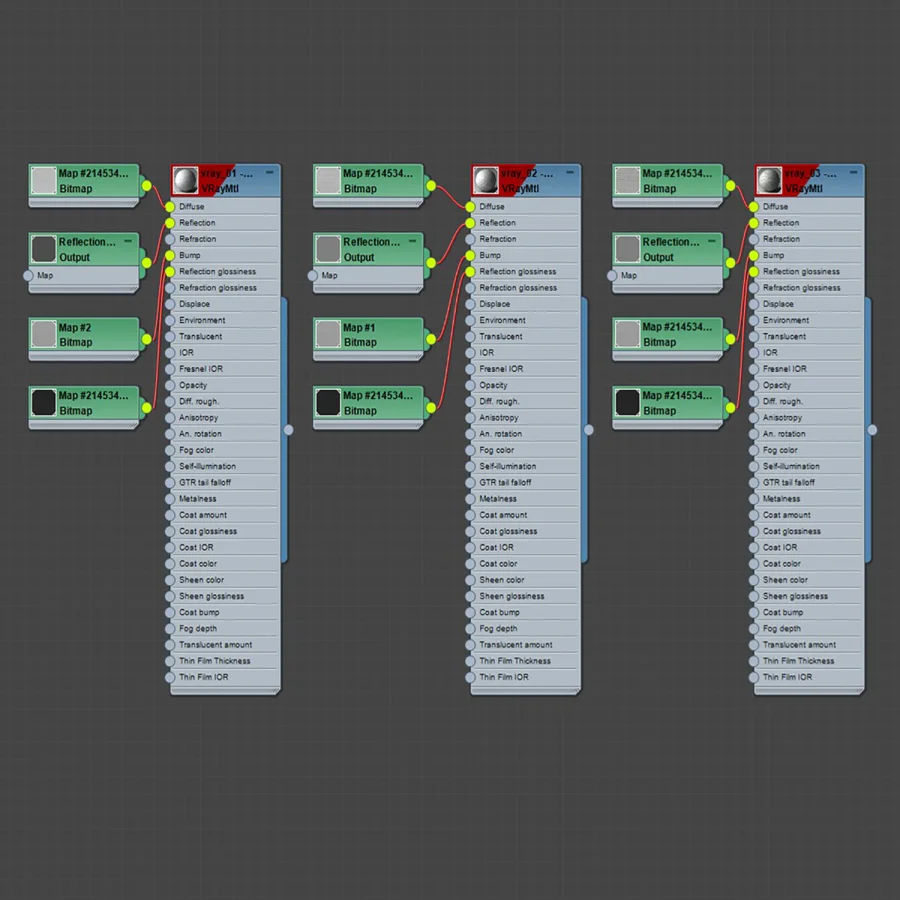Click the Fog color socket on vray_03
The height and width of the screenshot is (900, 900).
point(754,450)
